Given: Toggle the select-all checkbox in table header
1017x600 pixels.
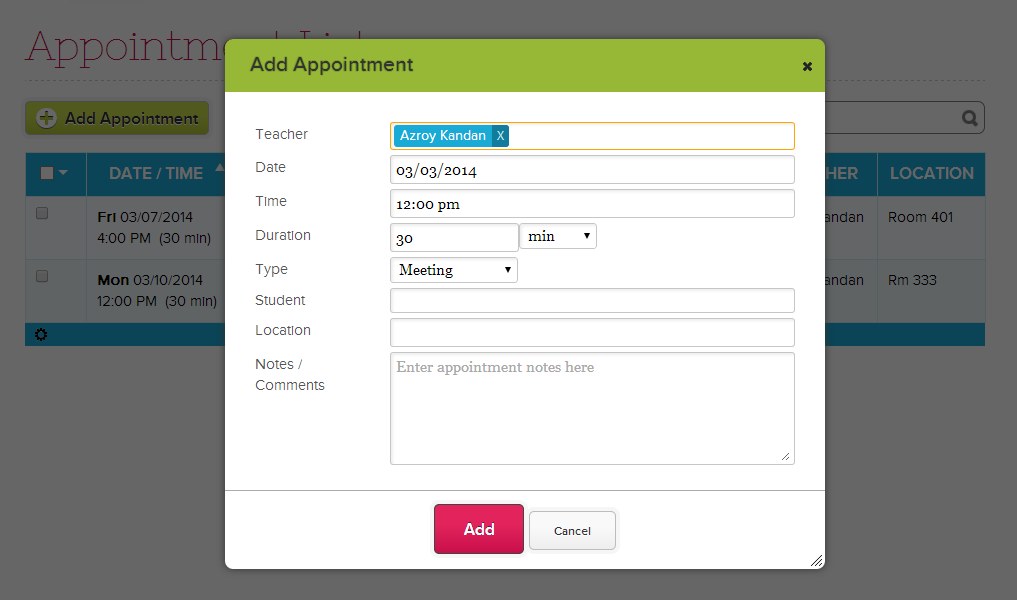Looking at the screenshot, I should pyautogui.click(x=47, y=173).
